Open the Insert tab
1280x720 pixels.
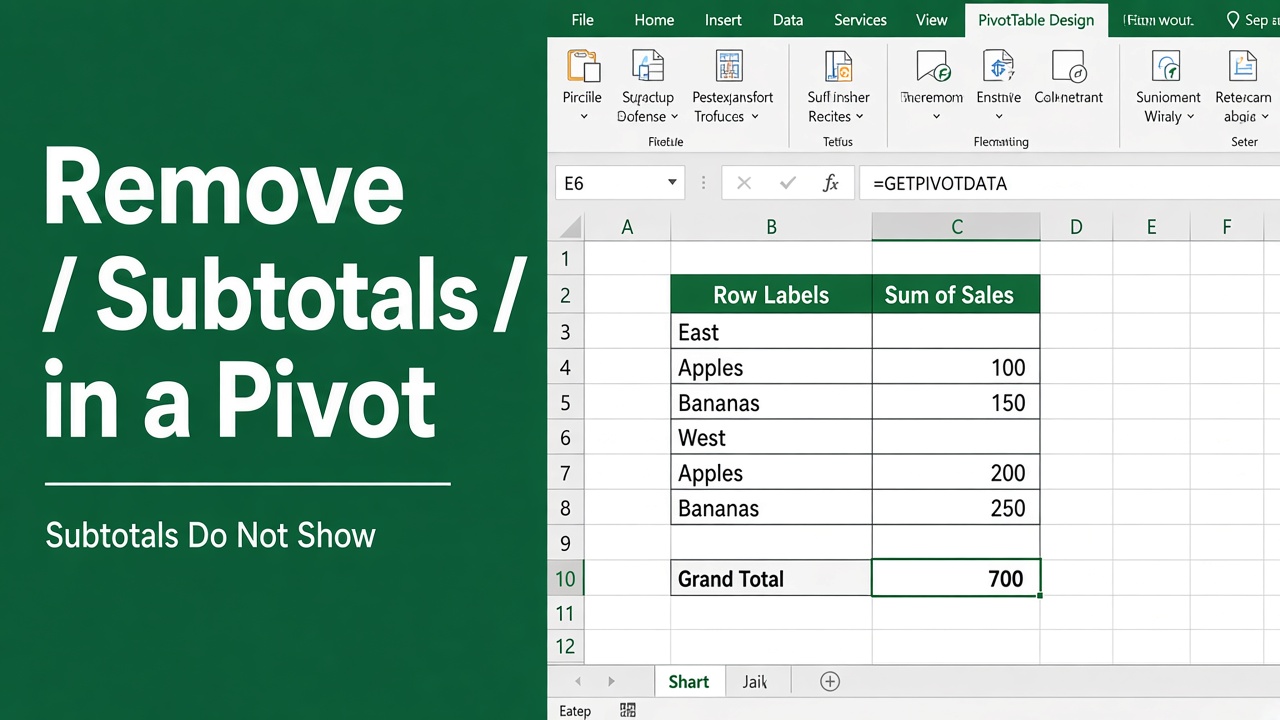723,20
